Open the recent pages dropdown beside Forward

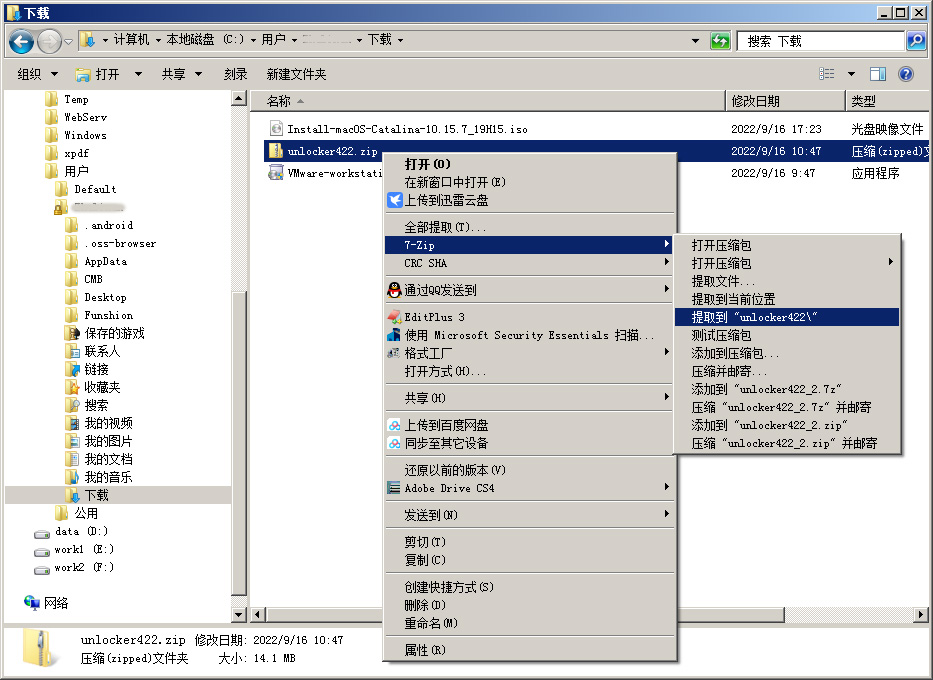point(68,41)
